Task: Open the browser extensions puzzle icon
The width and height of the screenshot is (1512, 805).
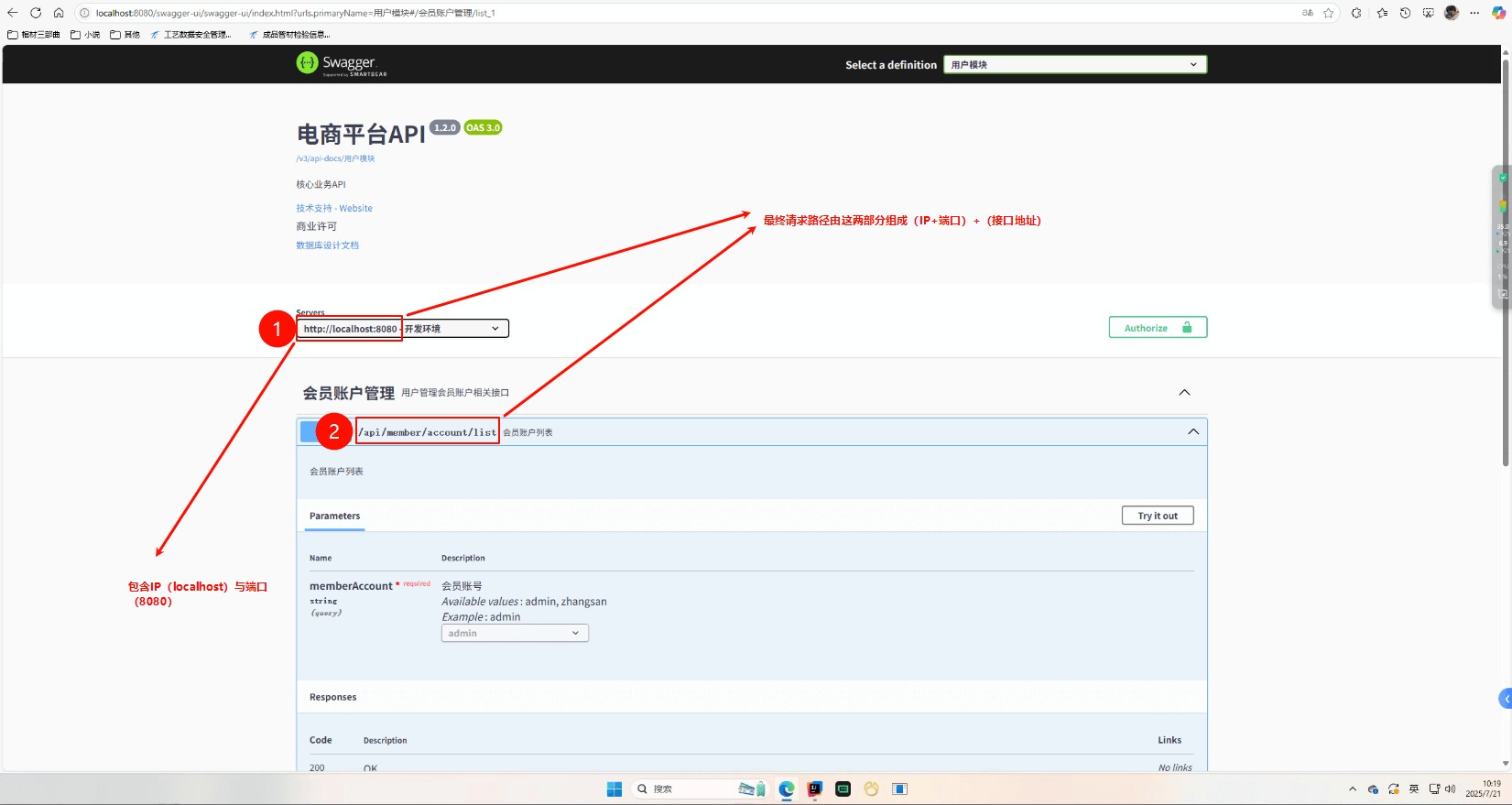Action: [1356, 13]
